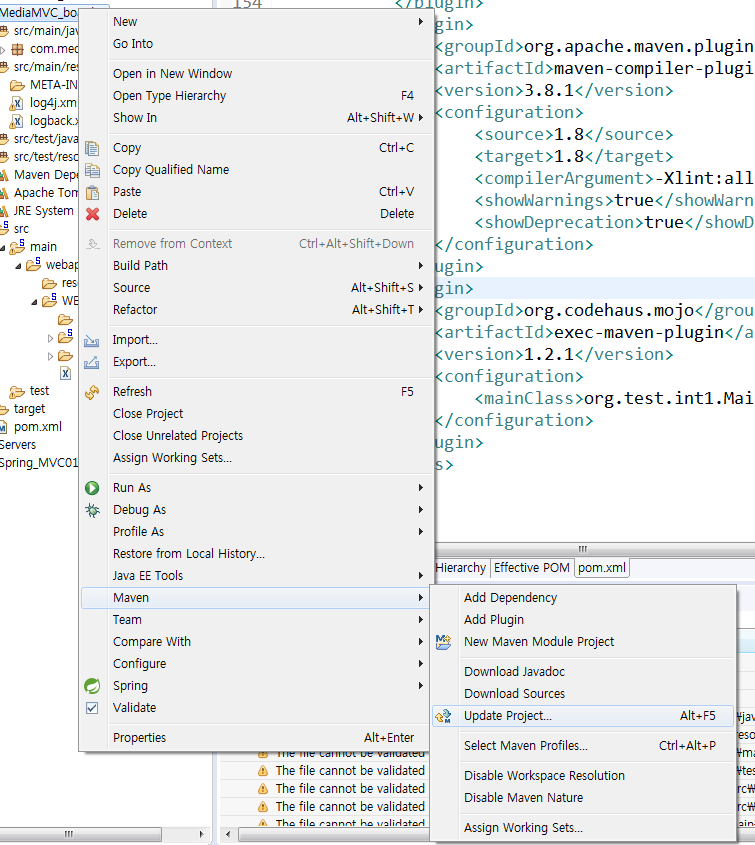This screenshot has height=845, width=755.
Task: Collapse the main folder in tree
Action: coord(3,247)
